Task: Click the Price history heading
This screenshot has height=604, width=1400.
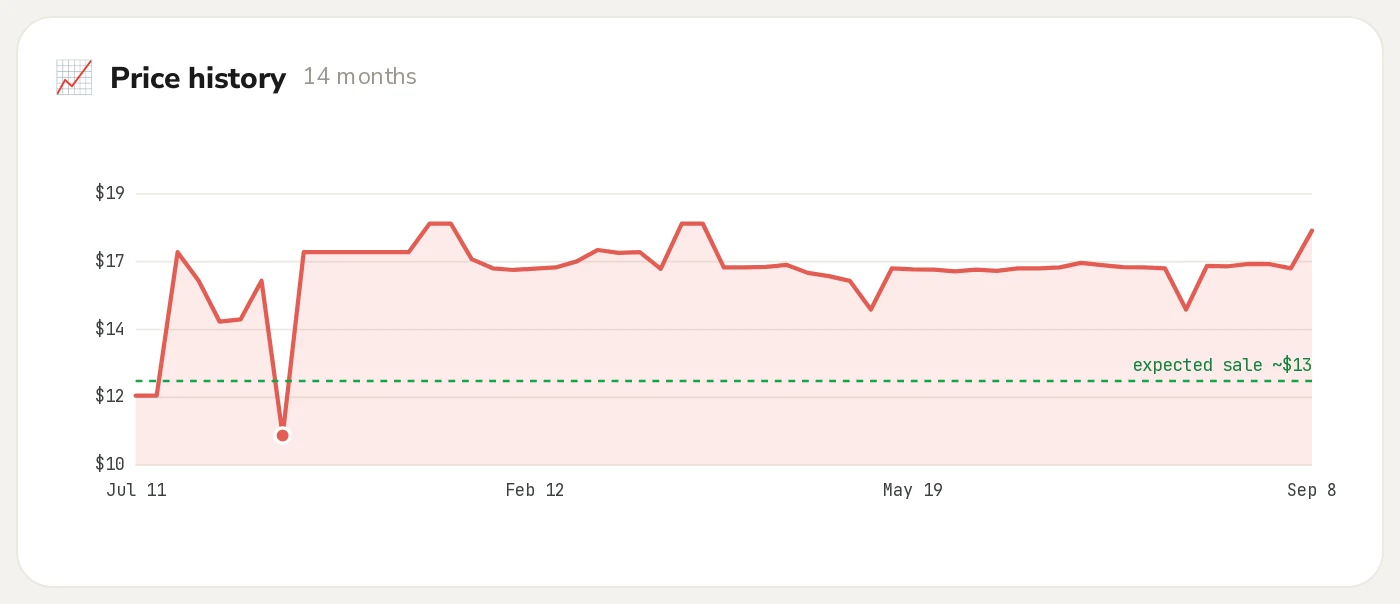Action: [198, 77]
